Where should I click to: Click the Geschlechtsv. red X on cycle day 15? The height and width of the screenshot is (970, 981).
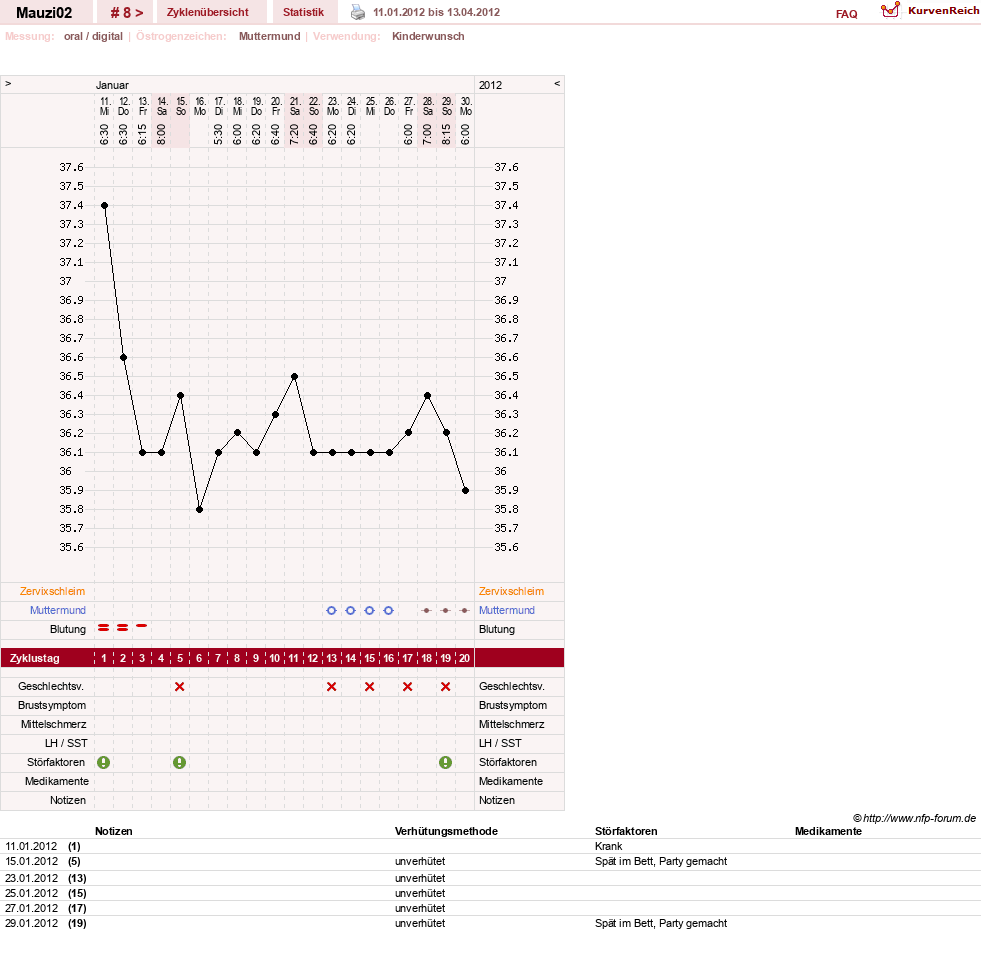pyautogui.click(x=370, y=687)
